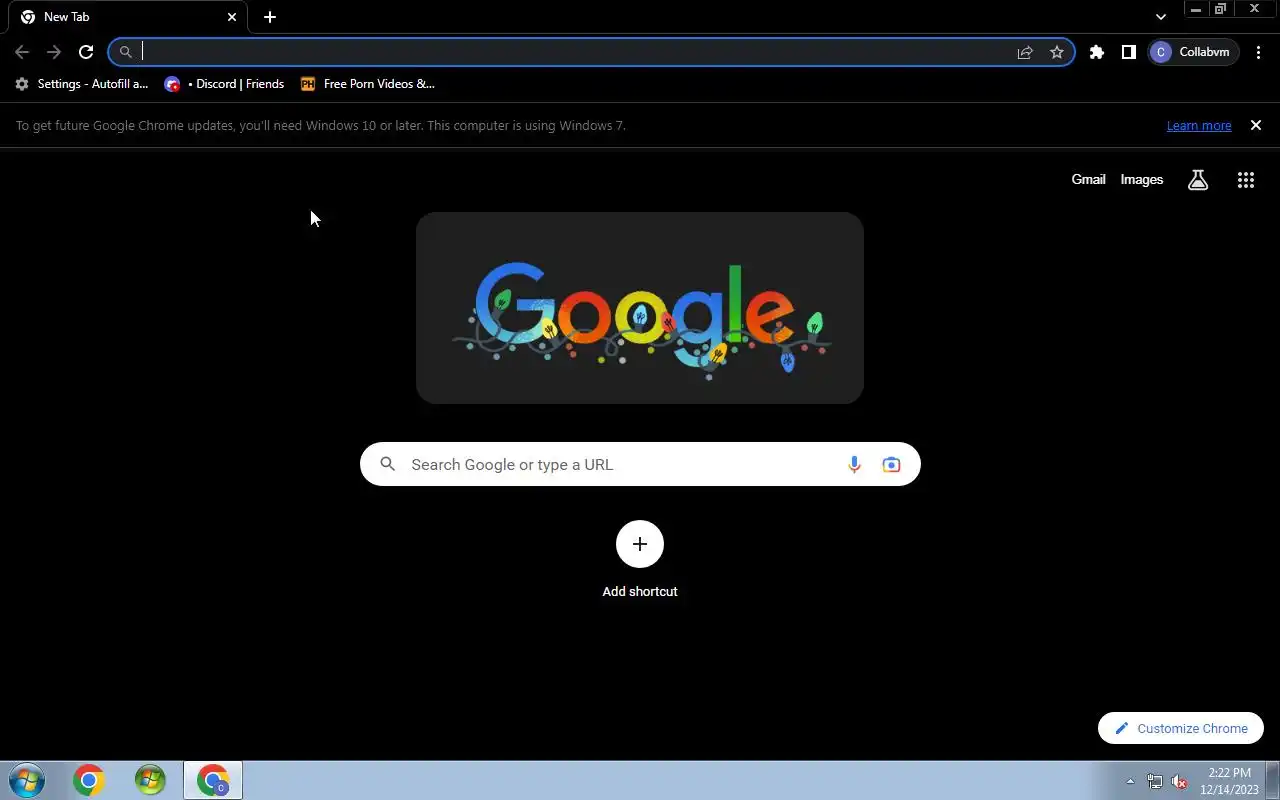Click Learn more in the update notice
The height and width of the screenshot is (800, 1280).
(x=1199, y=125)
